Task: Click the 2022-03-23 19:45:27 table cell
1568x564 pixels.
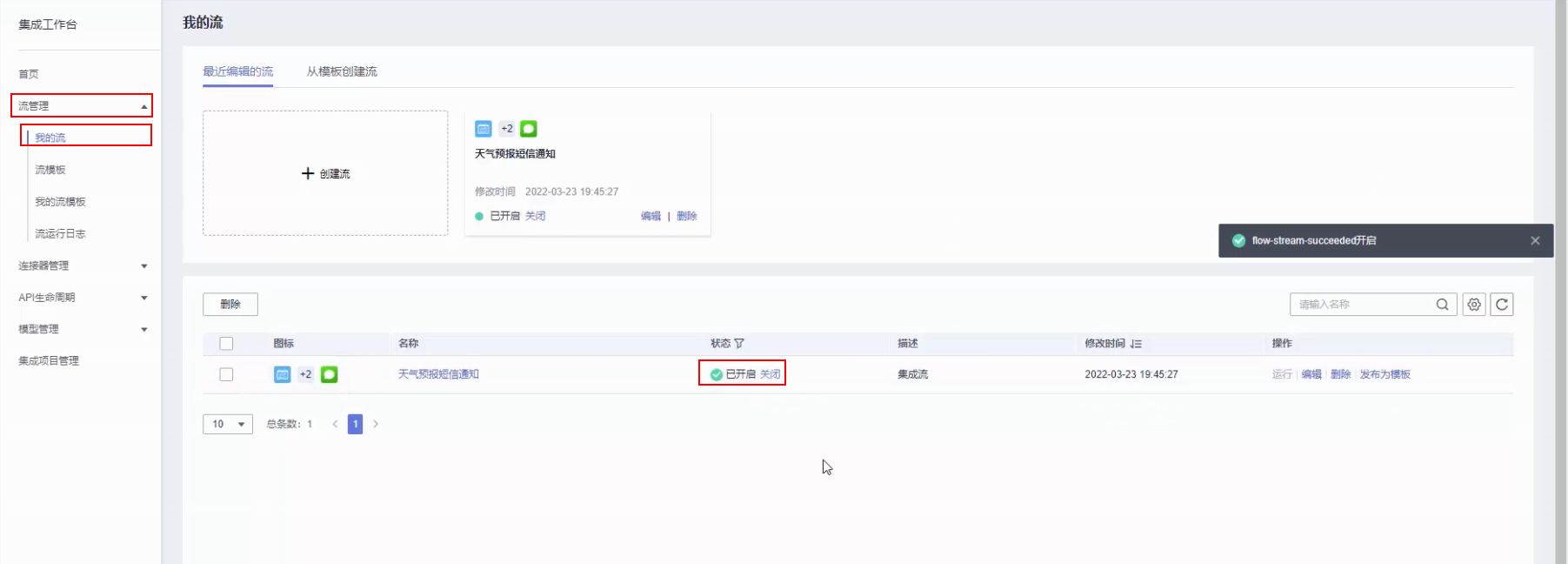Action: [x=1131, y=374]
